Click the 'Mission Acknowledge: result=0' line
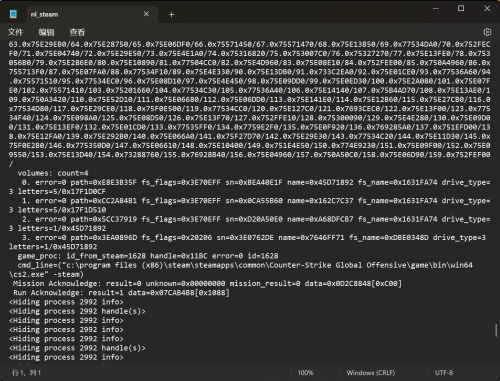The width and height of the screenshot is (500, 381). click(x=207, y=283)
